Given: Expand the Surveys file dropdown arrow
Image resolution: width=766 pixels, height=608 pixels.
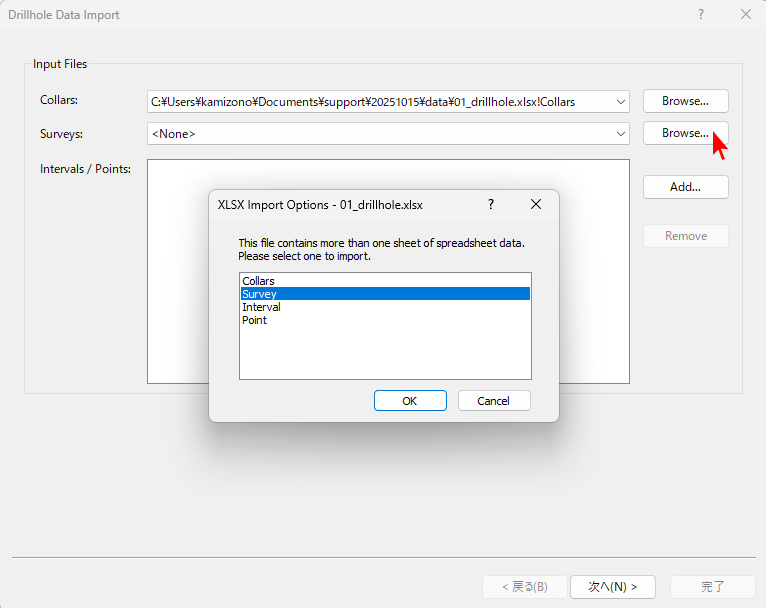Looking at the screenshot, I should [x=621, y=133].
